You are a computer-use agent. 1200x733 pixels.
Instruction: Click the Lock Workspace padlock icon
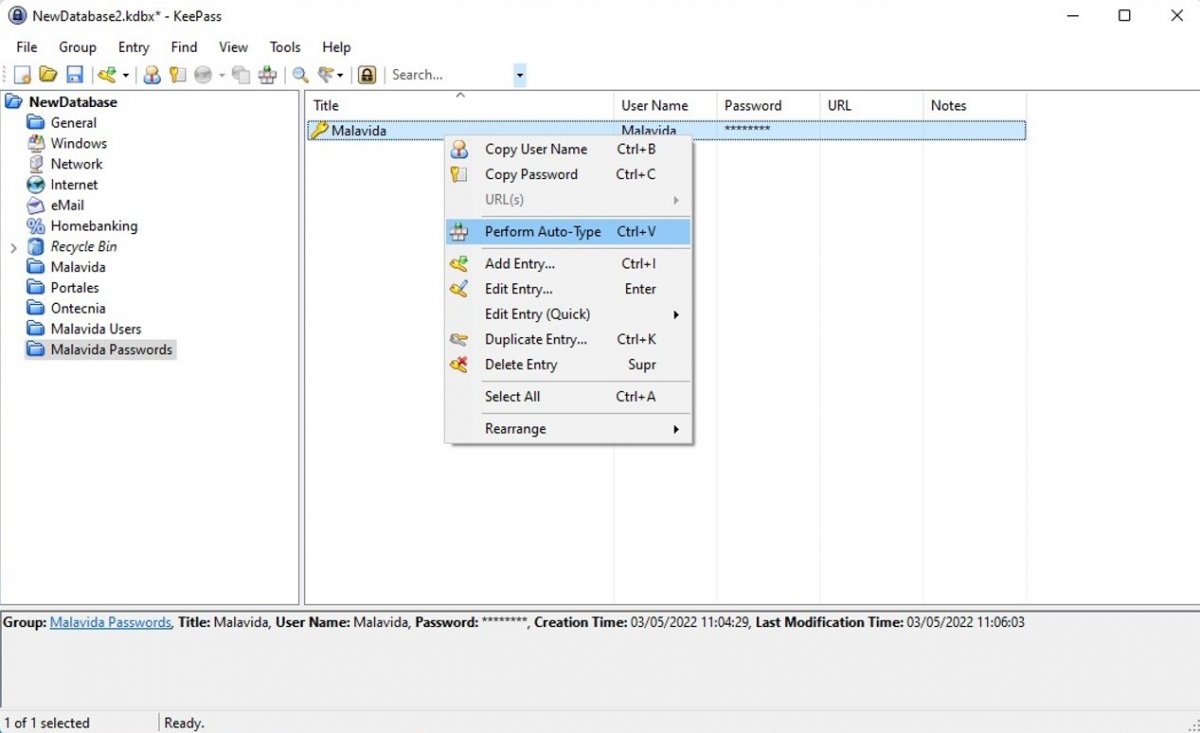click(367, 75)
